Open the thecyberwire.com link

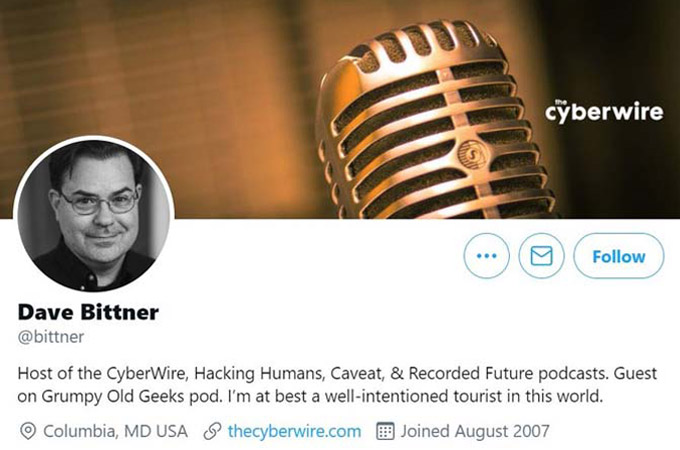(x=294, y=431)
